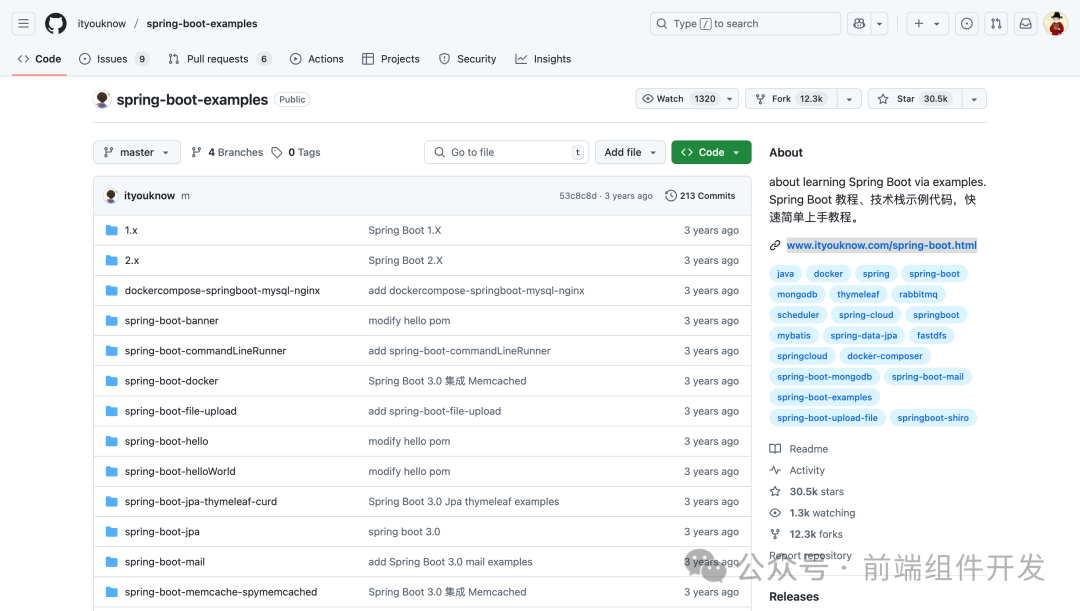The width and height of the screenshot is (1080, 611).
Task: Open pull requests icon in top header
Action: 996,23
